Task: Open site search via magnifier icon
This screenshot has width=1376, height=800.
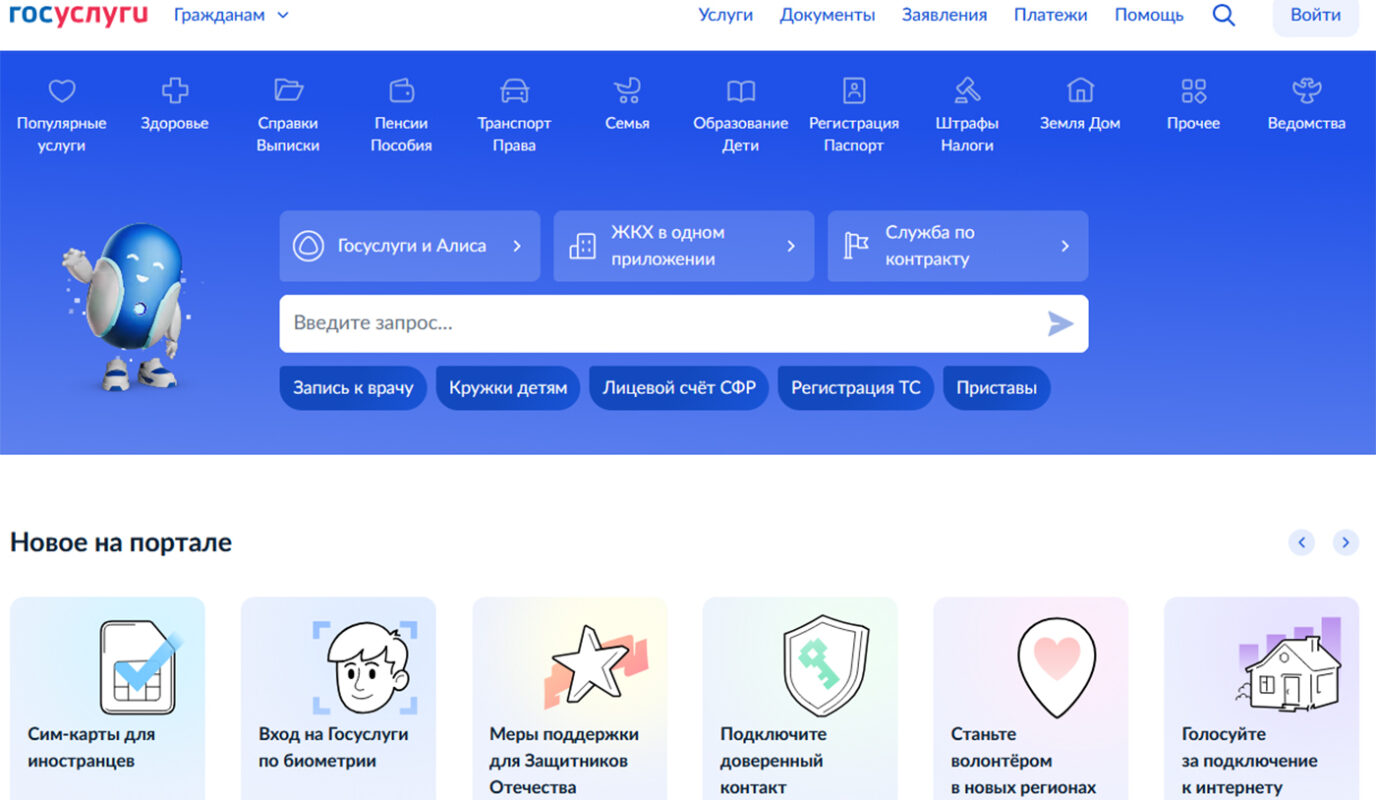Action: click(1224, 15)
